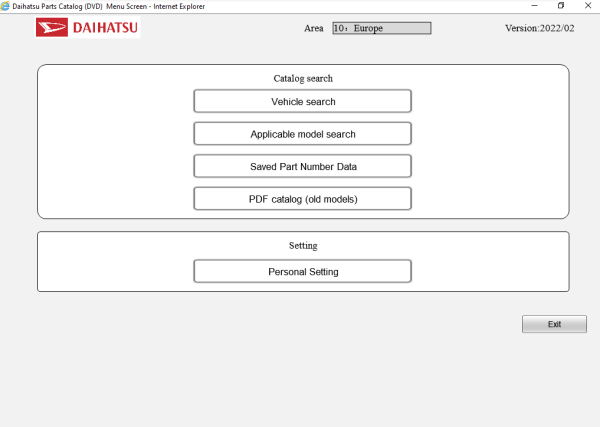
Task: Click the 'Catalog search' heading
Action: pos(303,78)
